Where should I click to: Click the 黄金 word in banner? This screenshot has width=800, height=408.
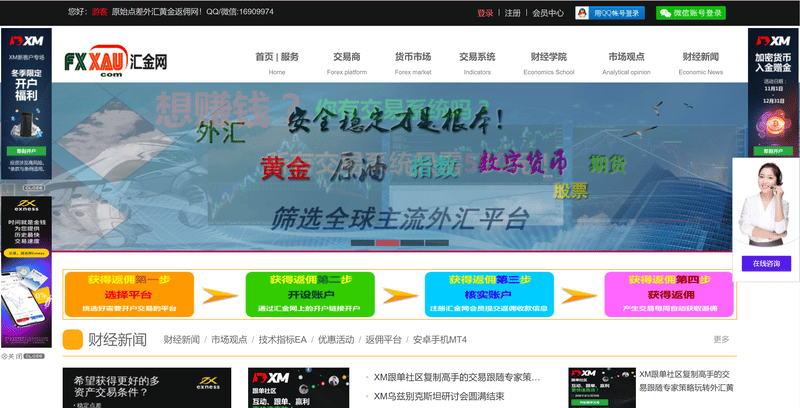[285, 168]
